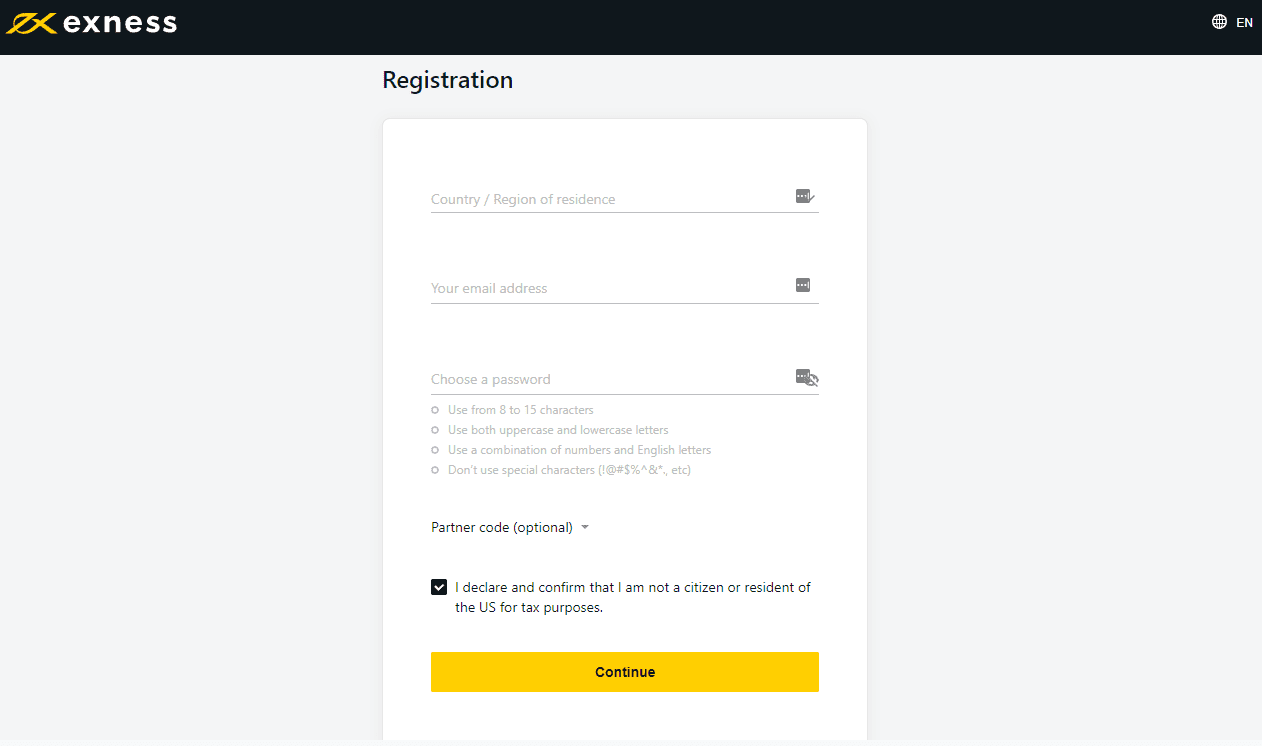Open the EN language selector
Screen dimensions: 1262x746
pos(1244,23)
